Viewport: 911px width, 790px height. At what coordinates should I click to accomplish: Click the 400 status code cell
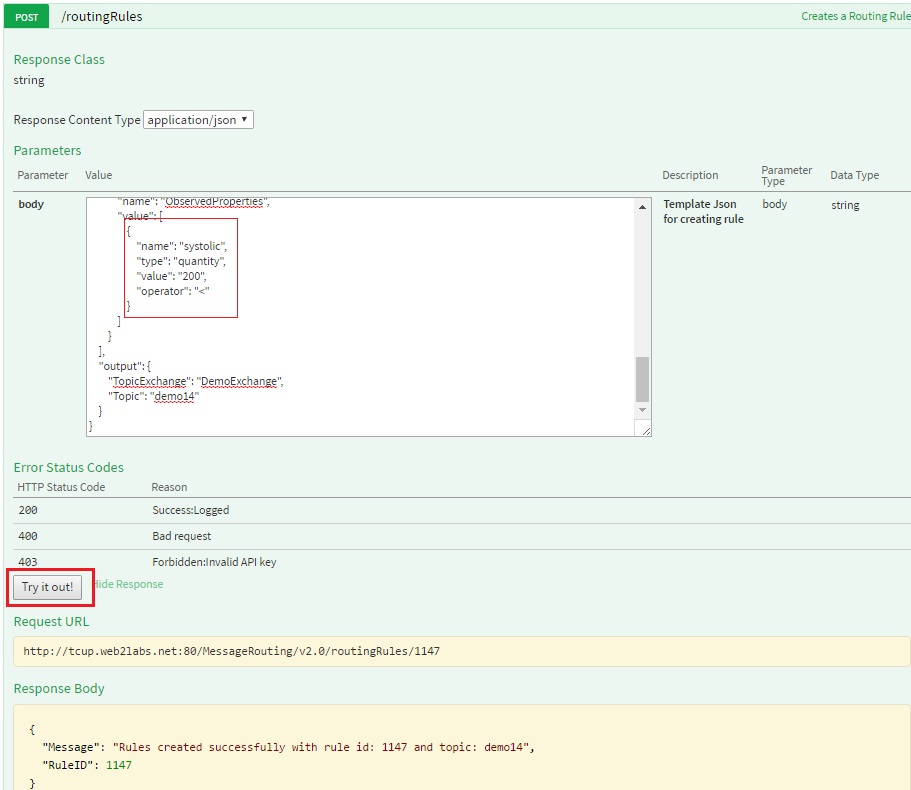tap(28, 536)
